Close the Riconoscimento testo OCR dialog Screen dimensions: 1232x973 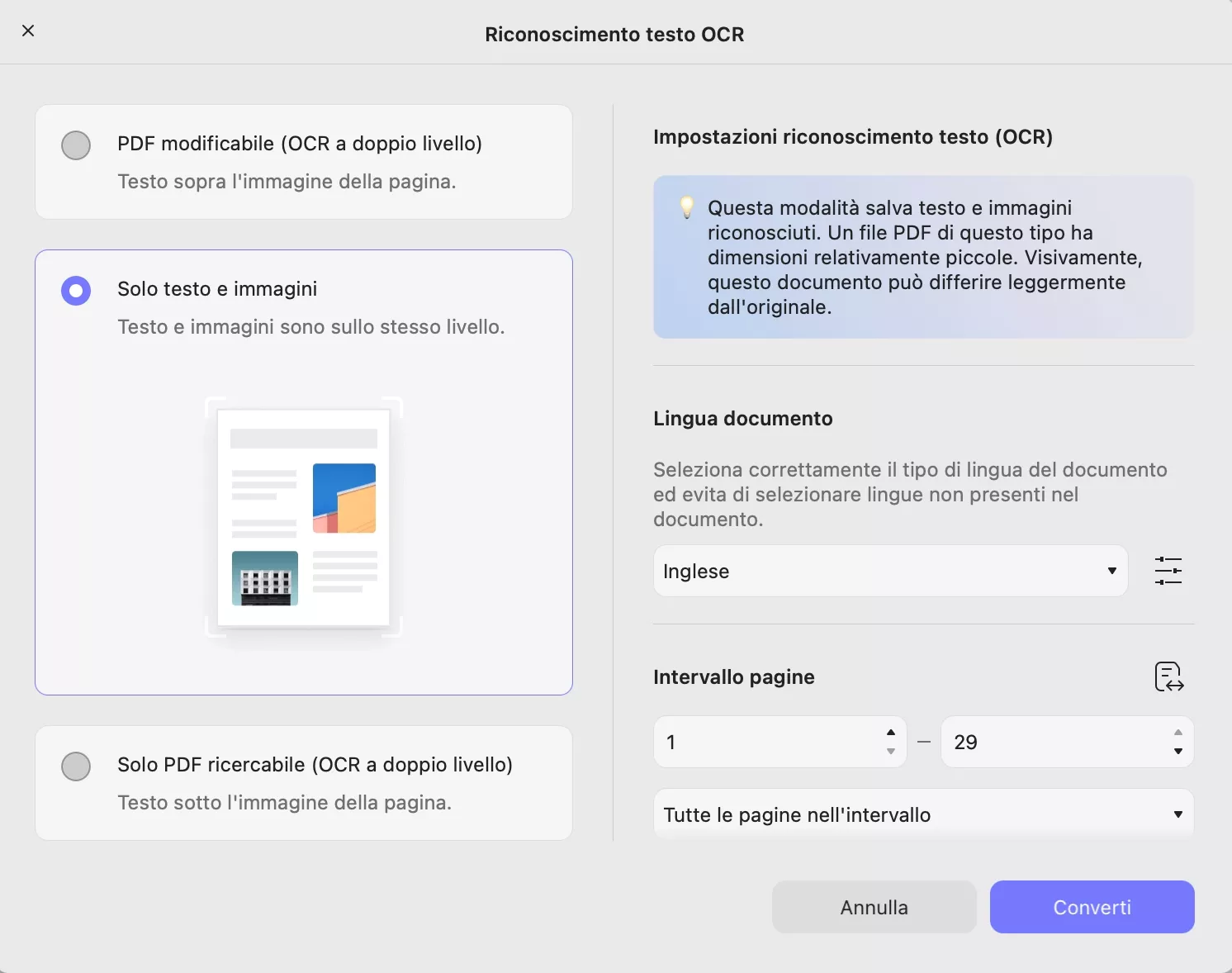(28, 31)
